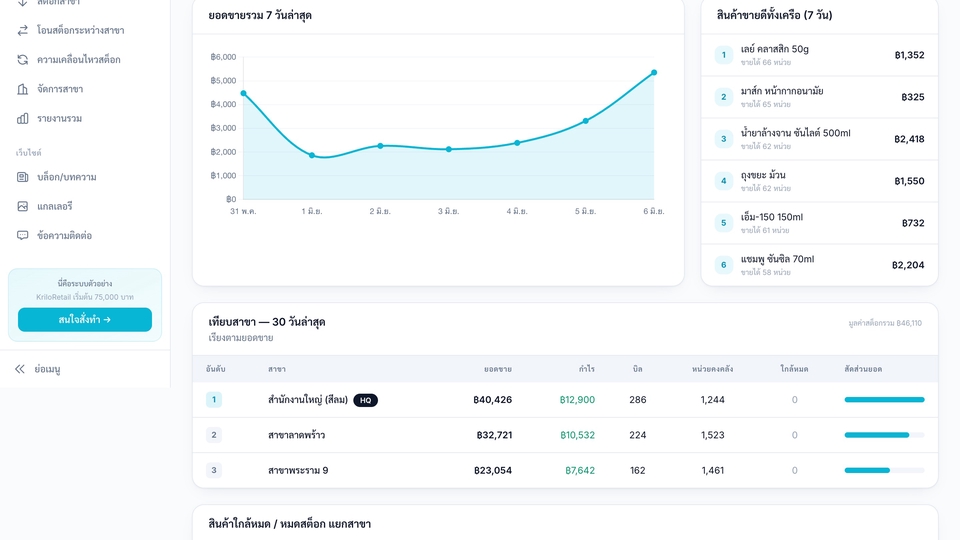960x540 pixels.
Task: Click the กำไร column header
Action: (x=587, y=369)
